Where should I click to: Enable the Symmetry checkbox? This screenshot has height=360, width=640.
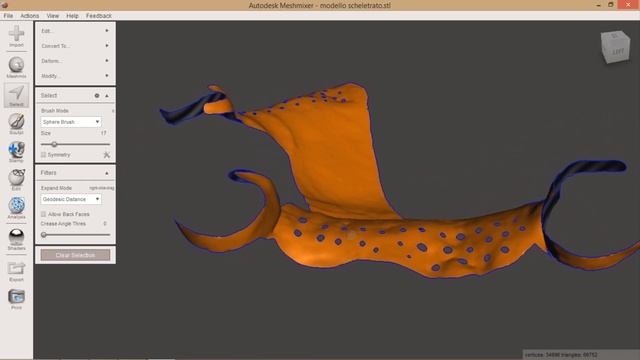[43, 155]
